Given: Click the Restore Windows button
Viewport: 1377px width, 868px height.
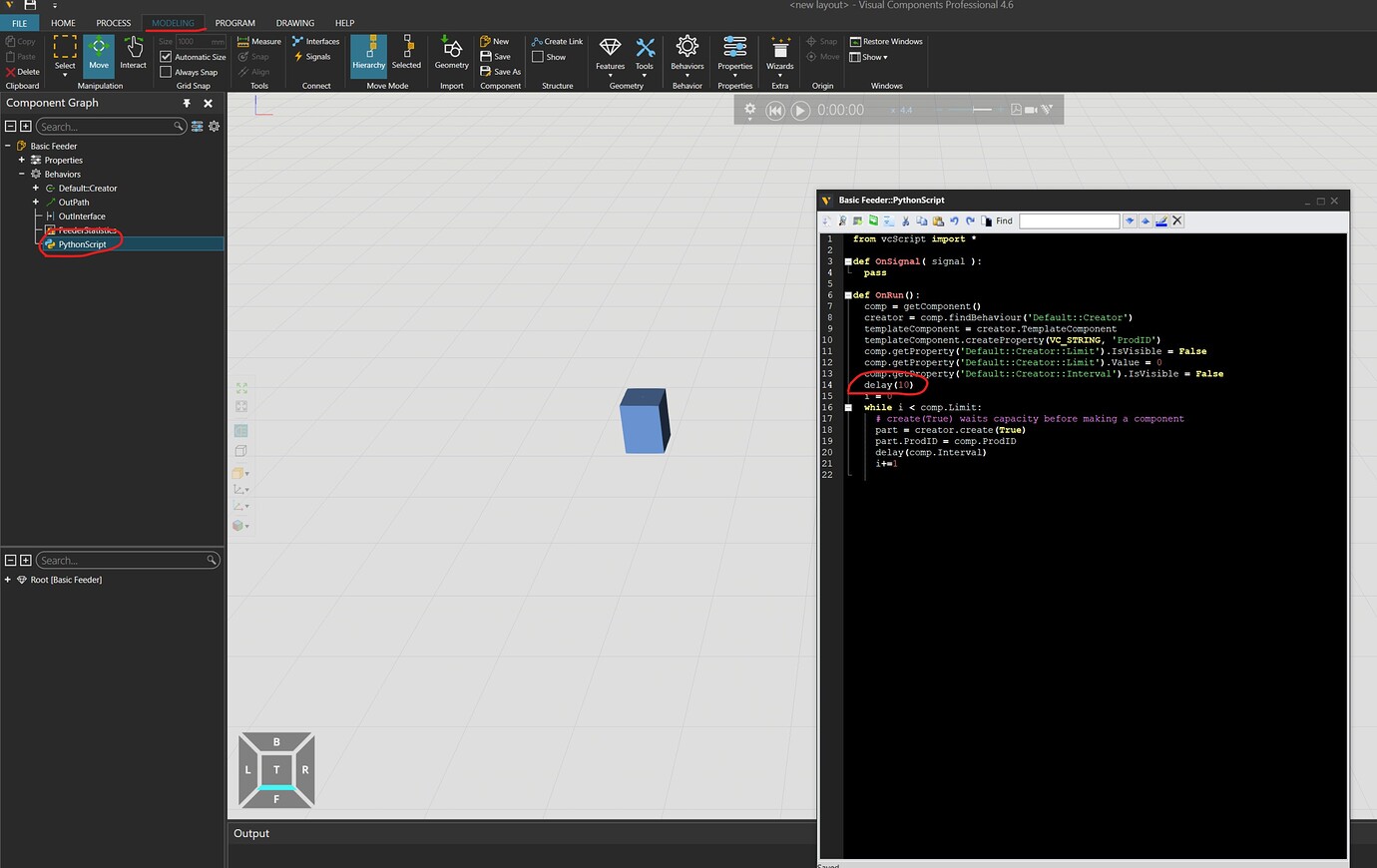Looking at the screenshot, I should pos(886,42).
